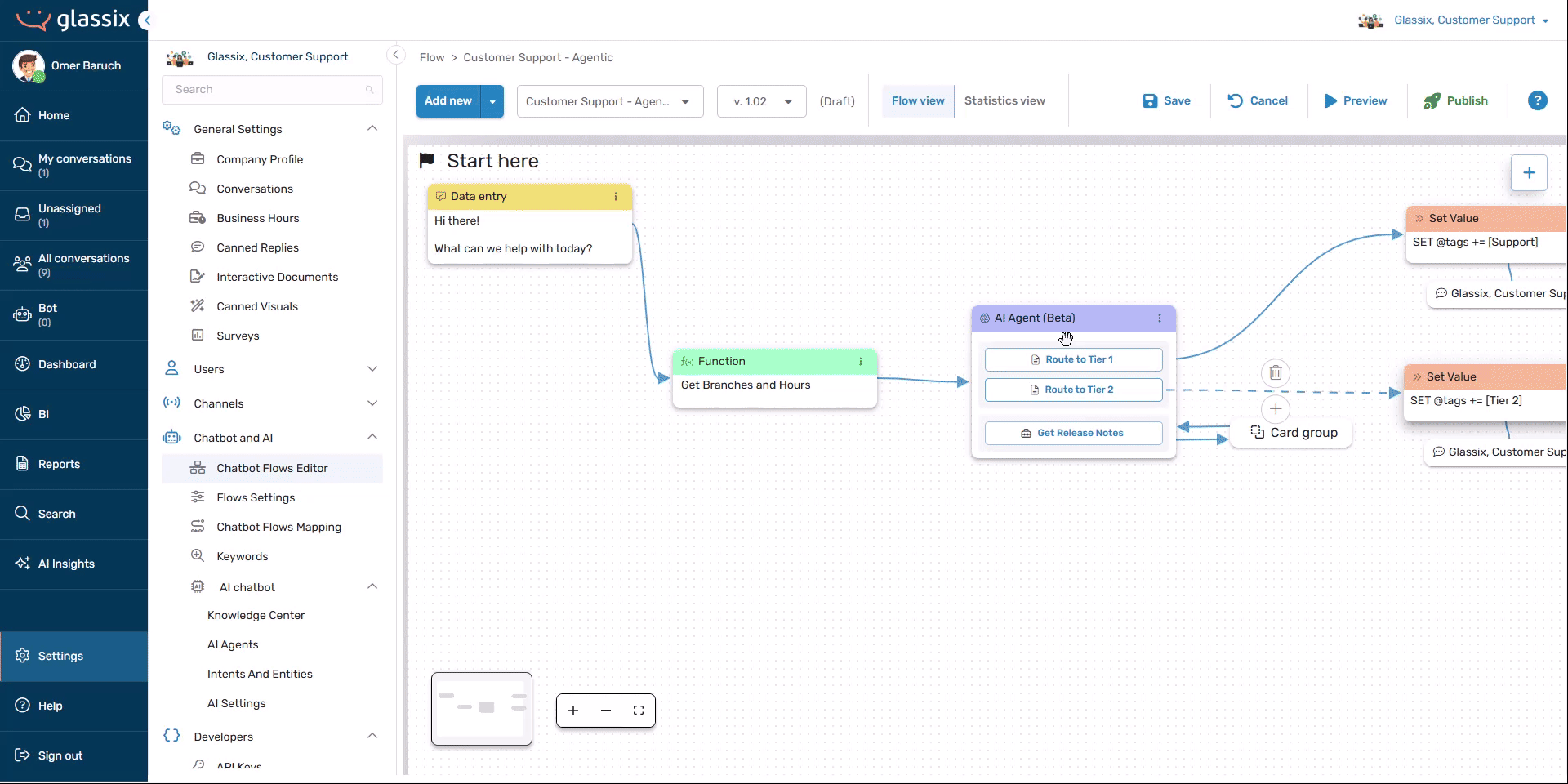Save the flow
Image resolution: width=1568 pixels, height=784 pixels.
(1166, 100)
